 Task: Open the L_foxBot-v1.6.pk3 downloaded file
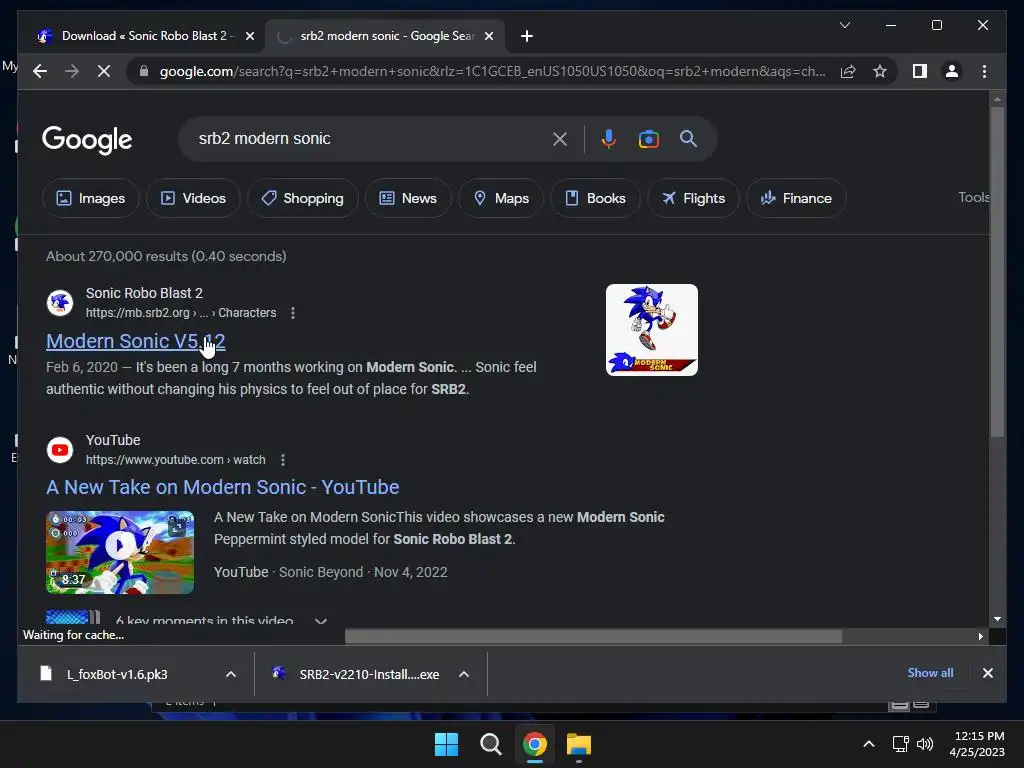(118, 674)
